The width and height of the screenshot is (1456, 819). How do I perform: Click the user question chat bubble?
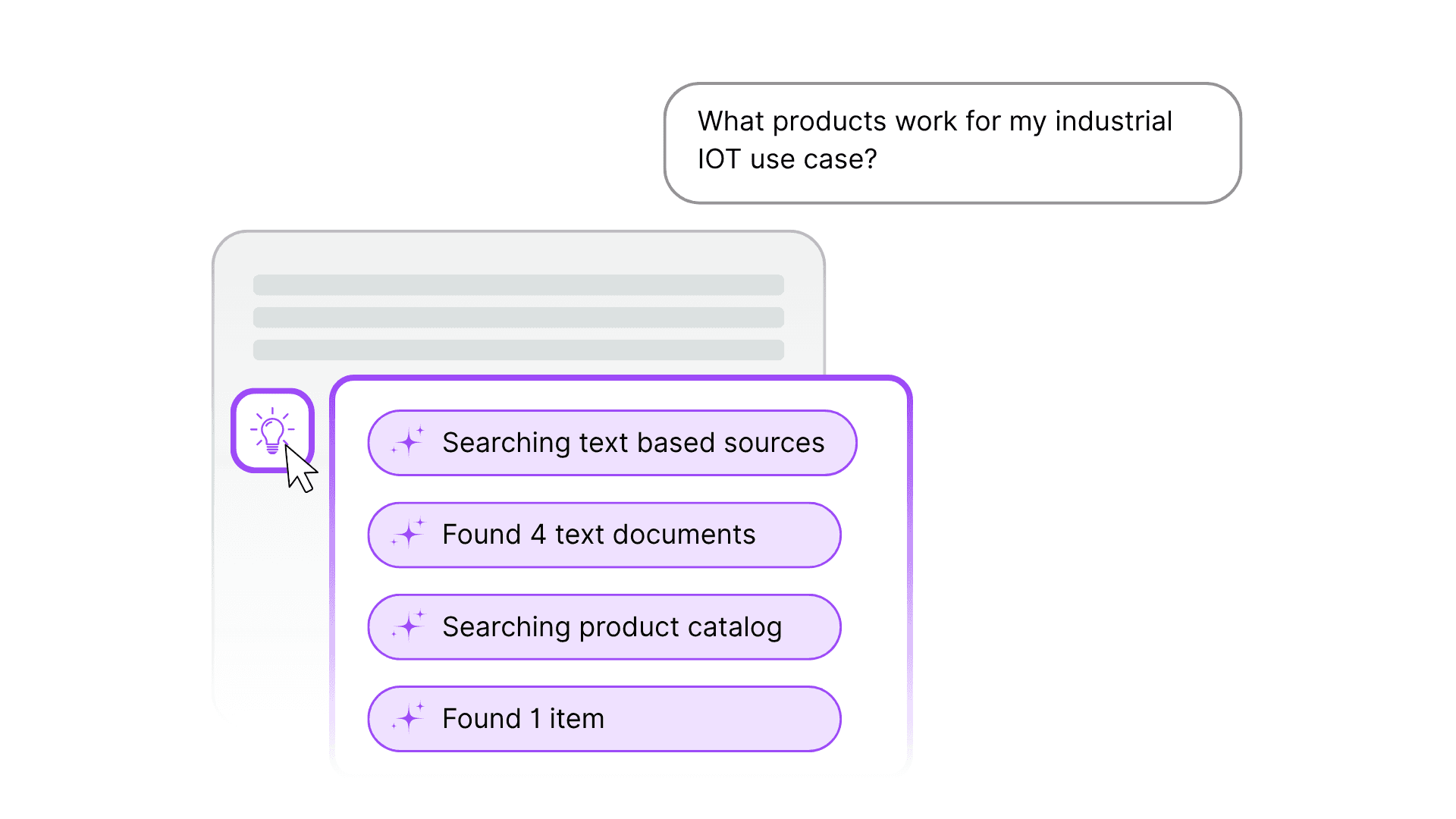[x=952, y=143]
